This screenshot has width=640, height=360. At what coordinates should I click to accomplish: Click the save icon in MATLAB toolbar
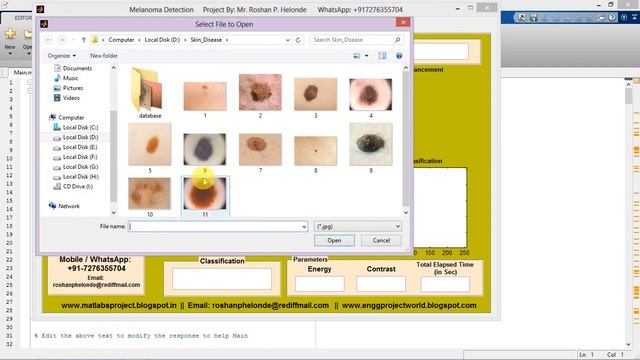click(533, 18)
